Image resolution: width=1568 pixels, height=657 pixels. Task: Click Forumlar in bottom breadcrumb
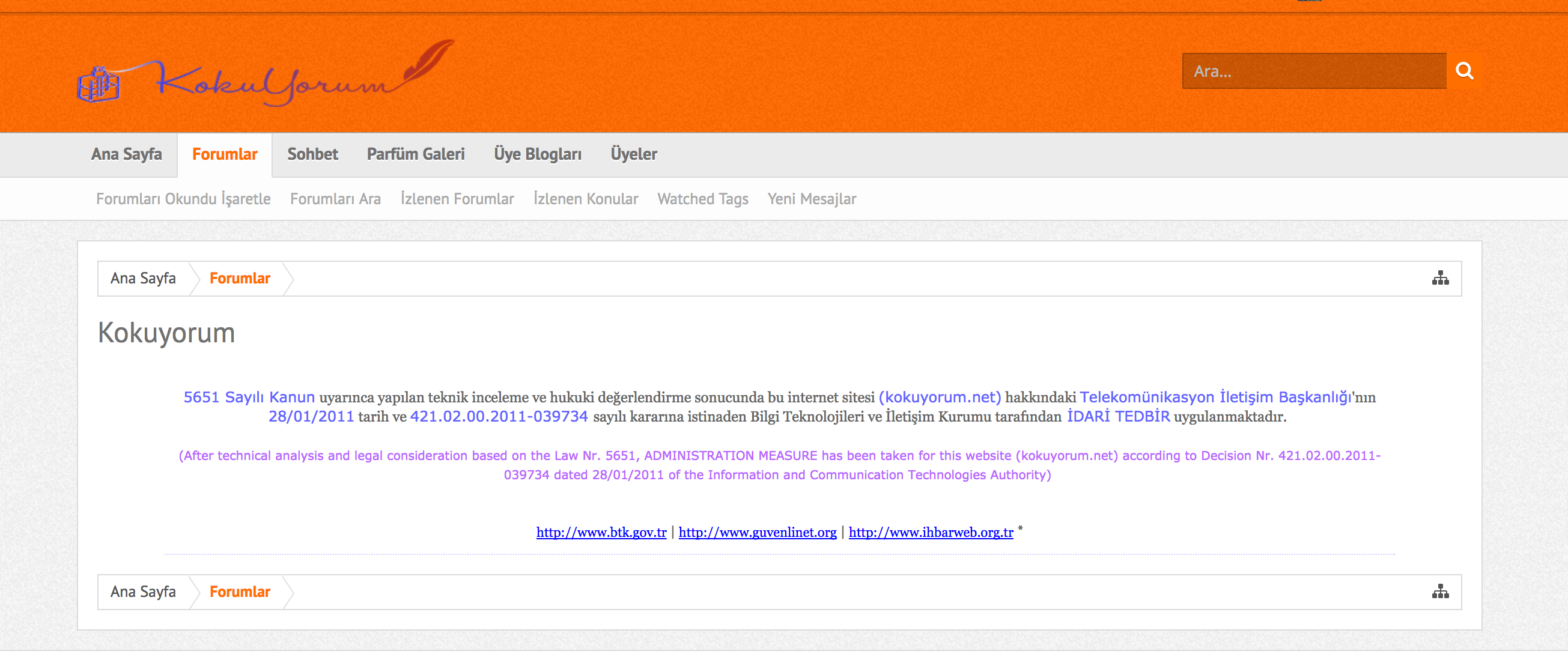(x=240, y=592)
